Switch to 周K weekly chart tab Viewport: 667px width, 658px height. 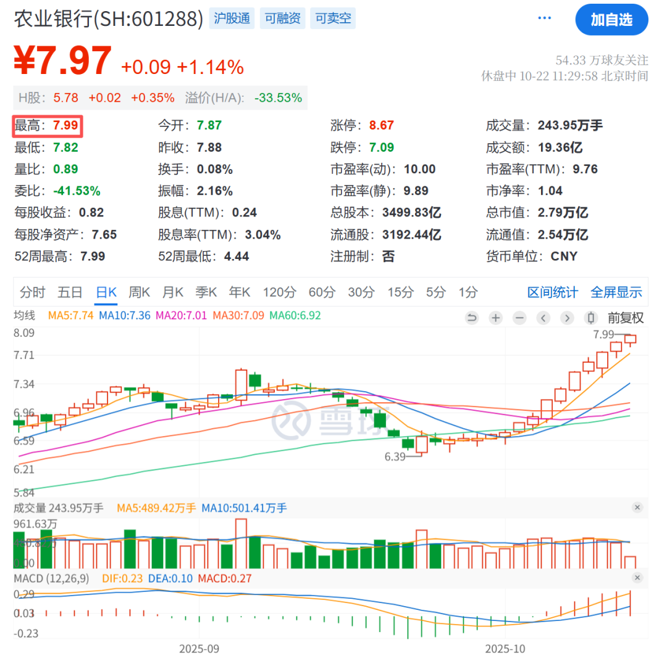[139, 292]
